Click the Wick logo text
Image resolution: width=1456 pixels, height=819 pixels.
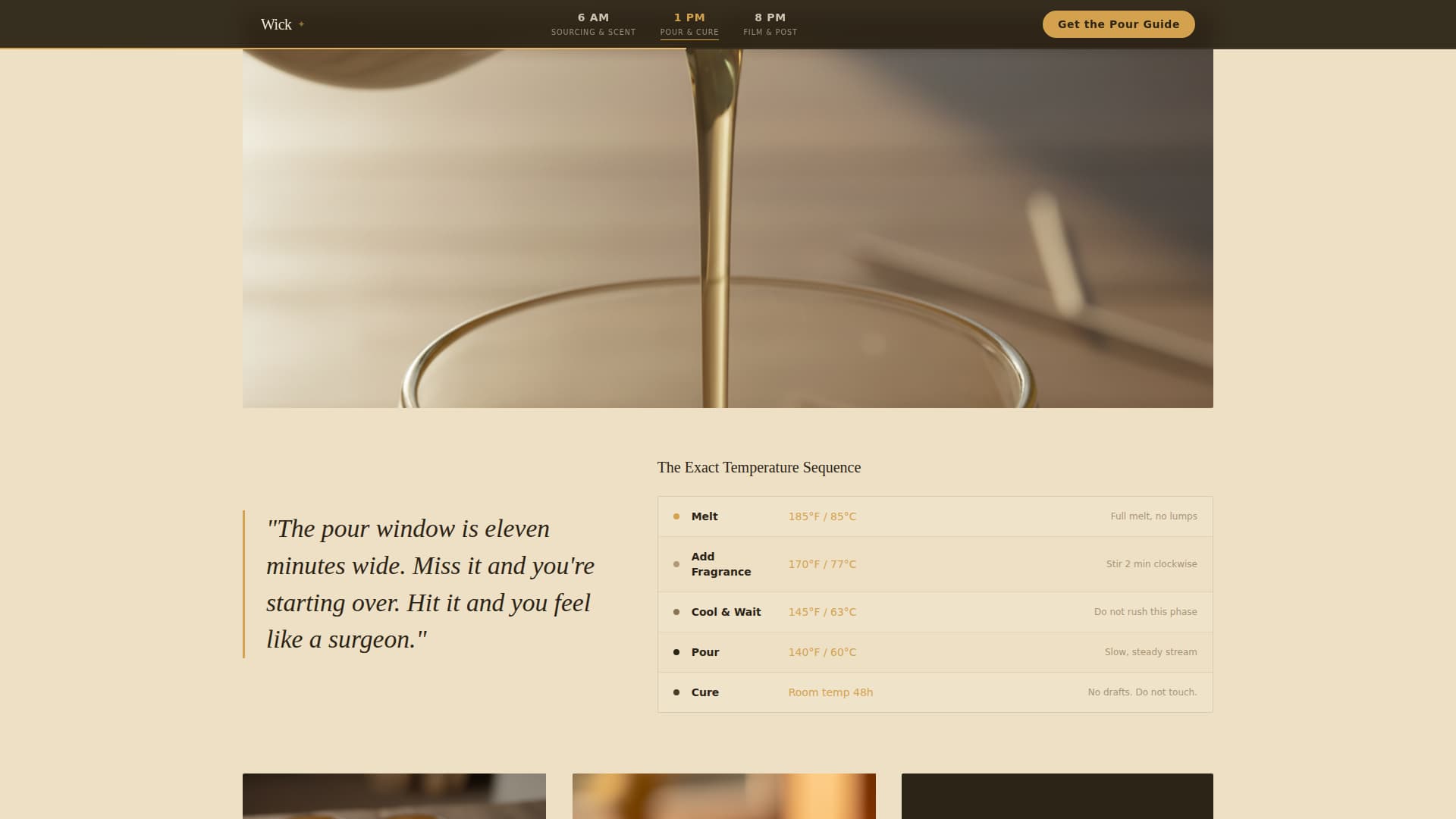pyautogui.click(x=276, y=24)
